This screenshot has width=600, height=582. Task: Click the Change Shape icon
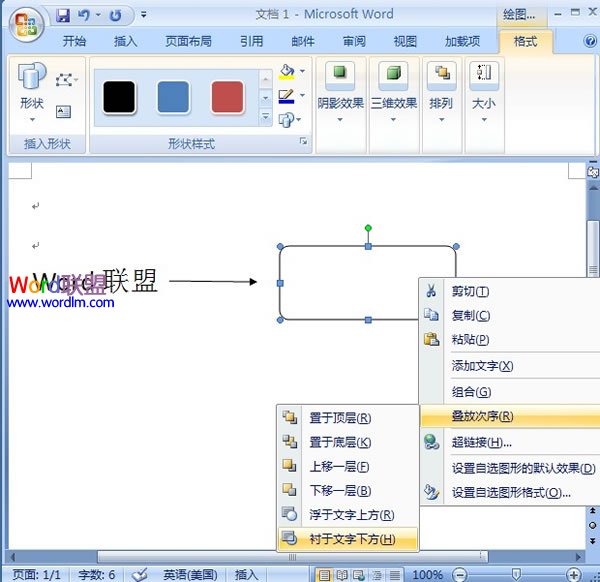point(290,120)
